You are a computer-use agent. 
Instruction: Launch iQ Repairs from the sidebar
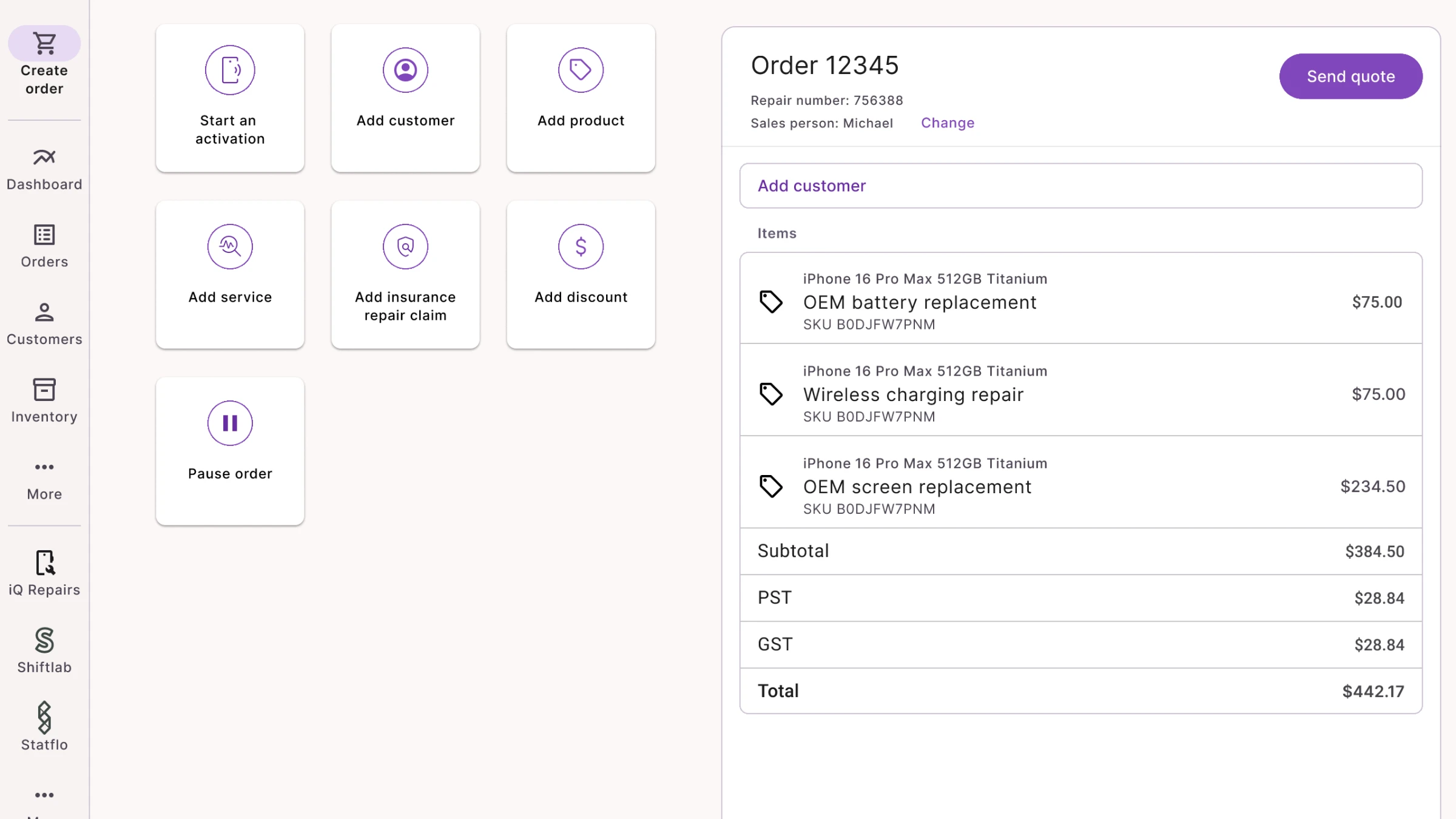[x=44, y=574]
